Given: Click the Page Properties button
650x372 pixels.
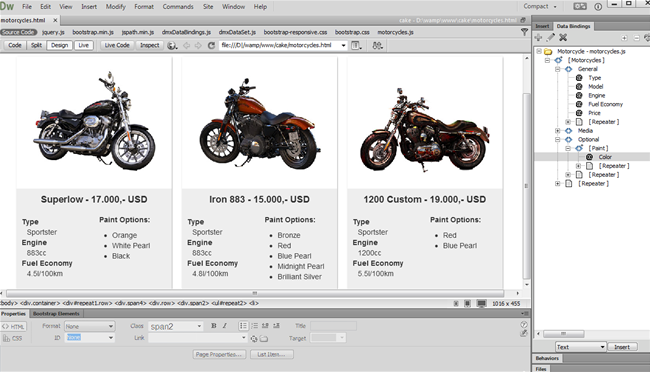Looking at the screenshot, I should (219, 354).
